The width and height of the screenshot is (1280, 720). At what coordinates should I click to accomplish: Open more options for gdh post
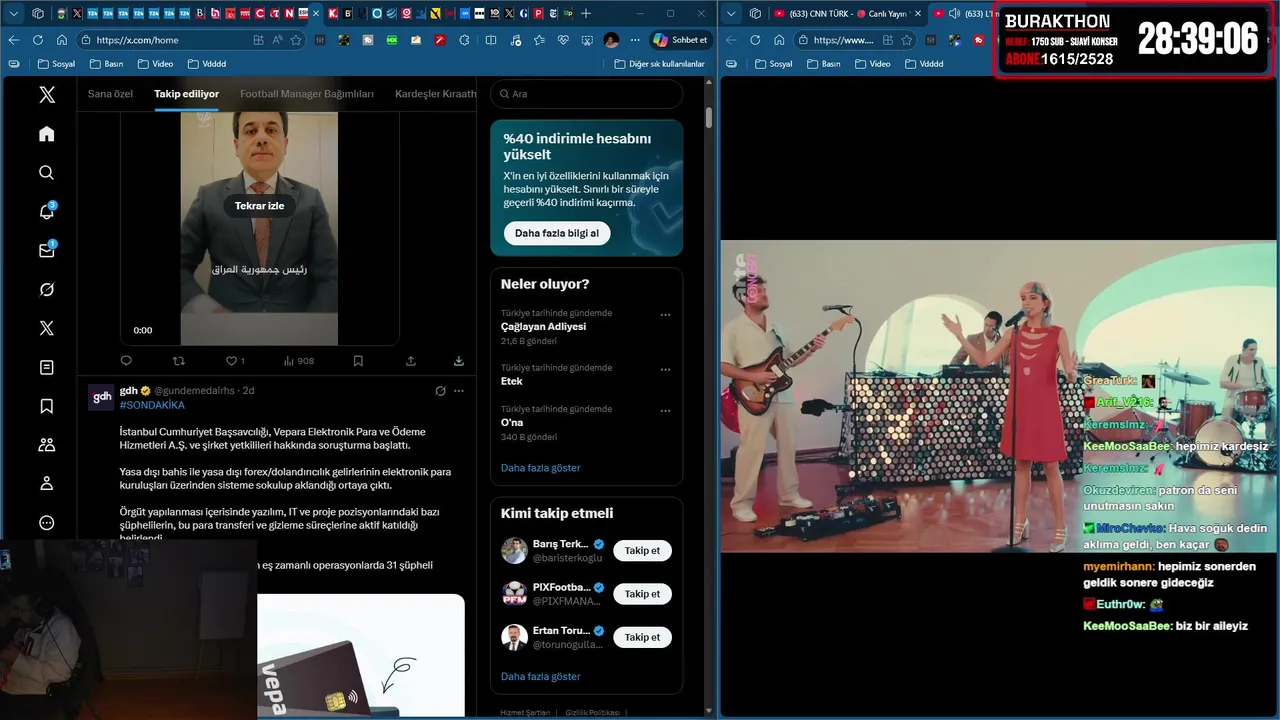[459, 391]
